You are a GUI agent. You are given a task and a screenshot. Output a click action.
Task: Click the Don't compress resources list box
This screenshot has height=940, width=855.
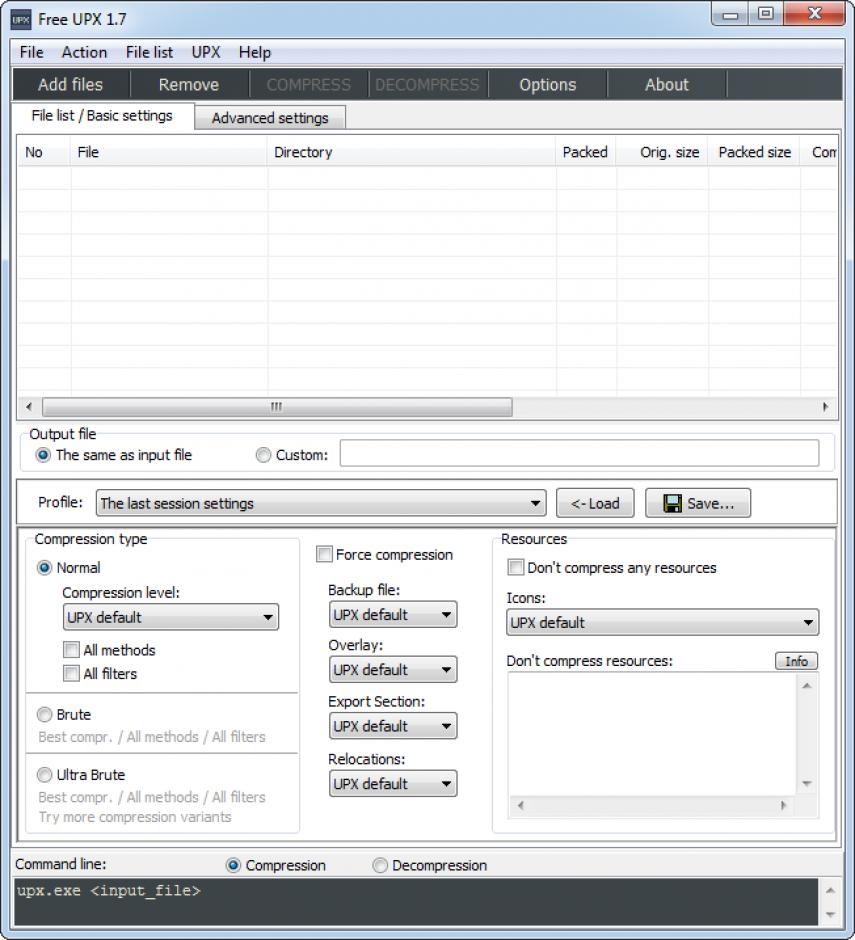(652, 735)
